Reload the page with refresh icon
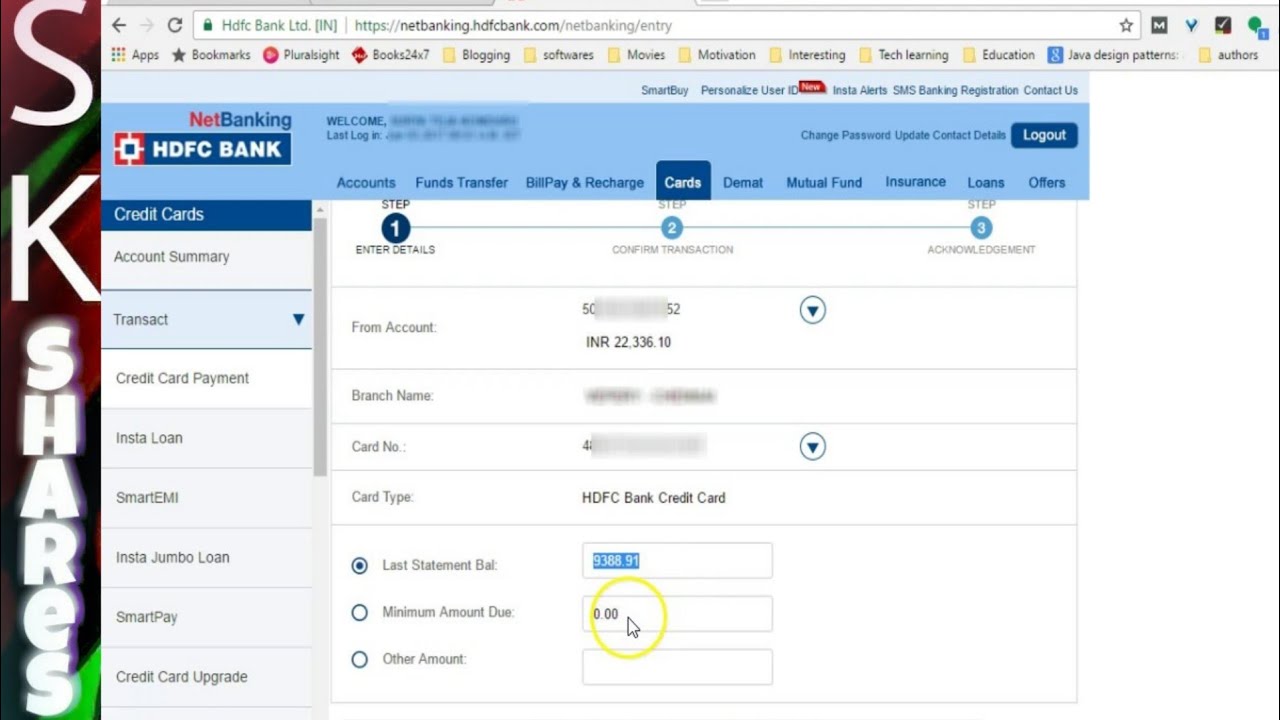The image size is (1280, 720). click(x=175, y=25)
